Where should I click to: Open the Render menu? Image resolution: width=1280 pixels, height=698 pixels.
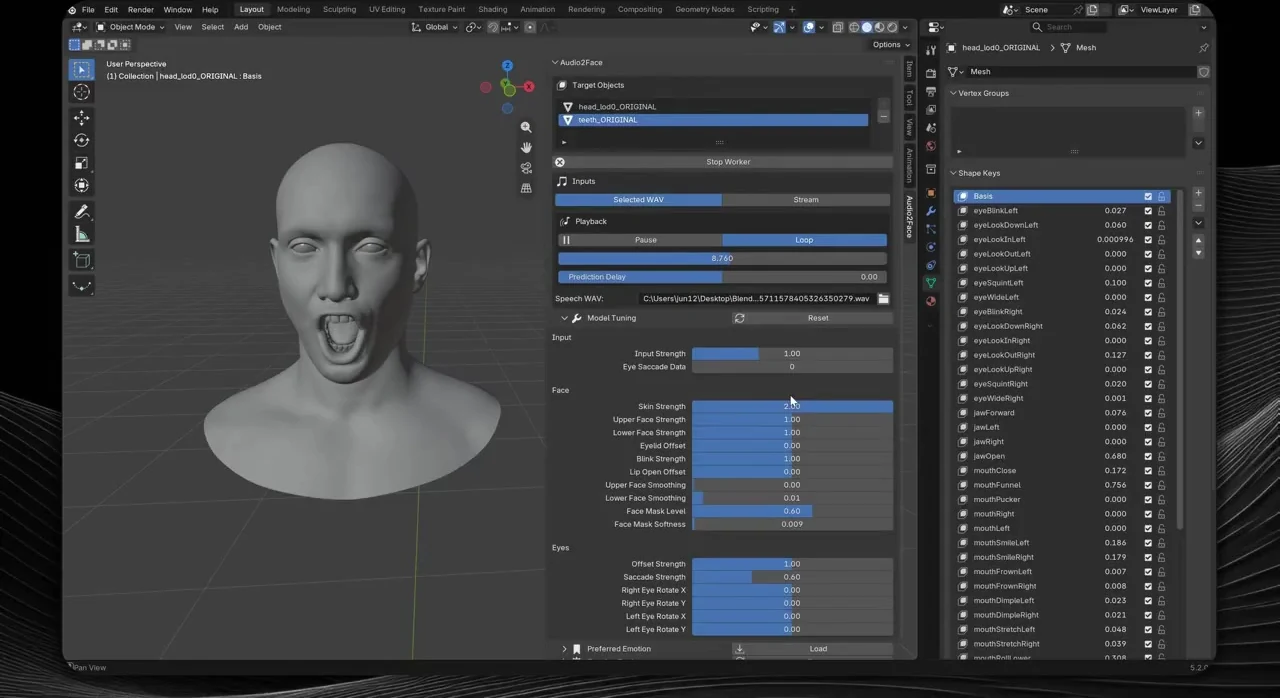tap(140, 10)
